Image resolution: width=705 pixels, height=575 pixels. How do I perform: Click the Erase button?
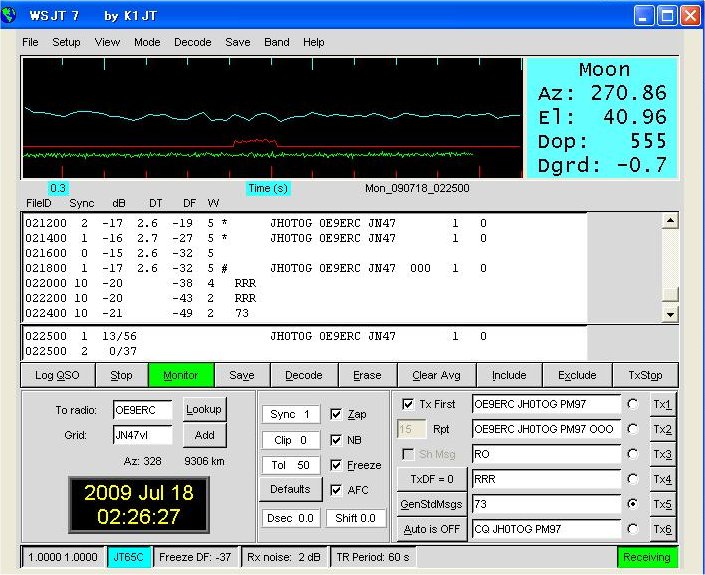367,375
